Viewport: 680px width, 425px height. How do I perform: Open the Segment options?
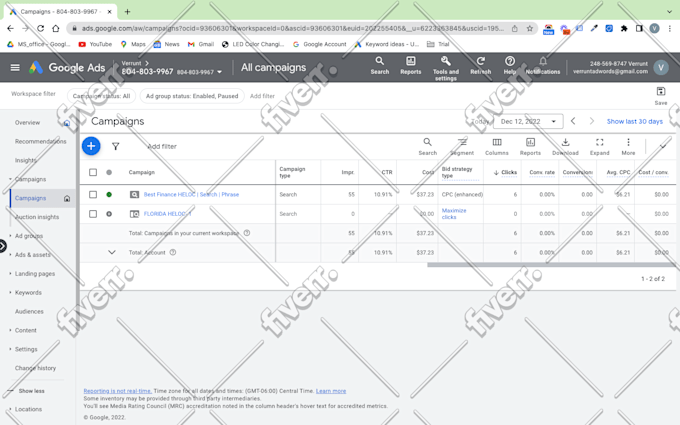pyautogui.click(x=462, y=147)
